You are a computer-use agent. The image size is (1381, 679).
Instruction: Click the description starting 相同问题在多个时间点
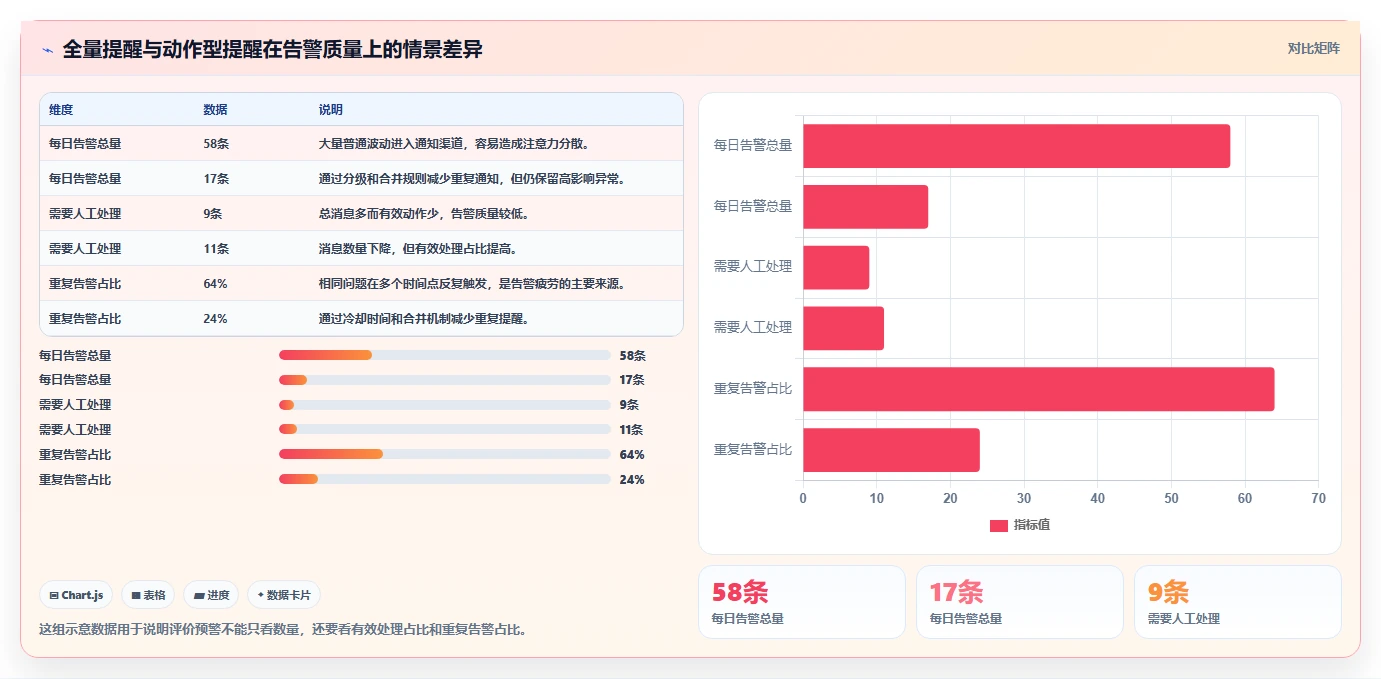(x=472, y=284)
